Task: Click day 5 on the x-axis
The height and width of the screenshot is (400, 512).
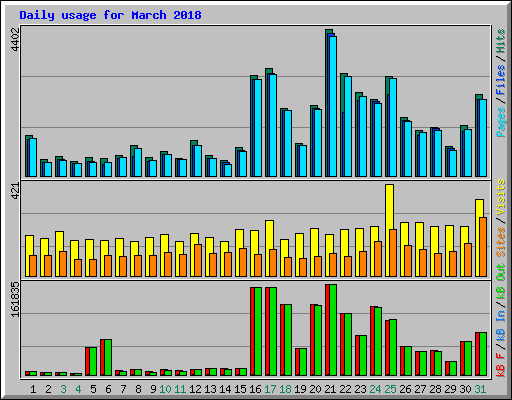Action: click(93, 389)
